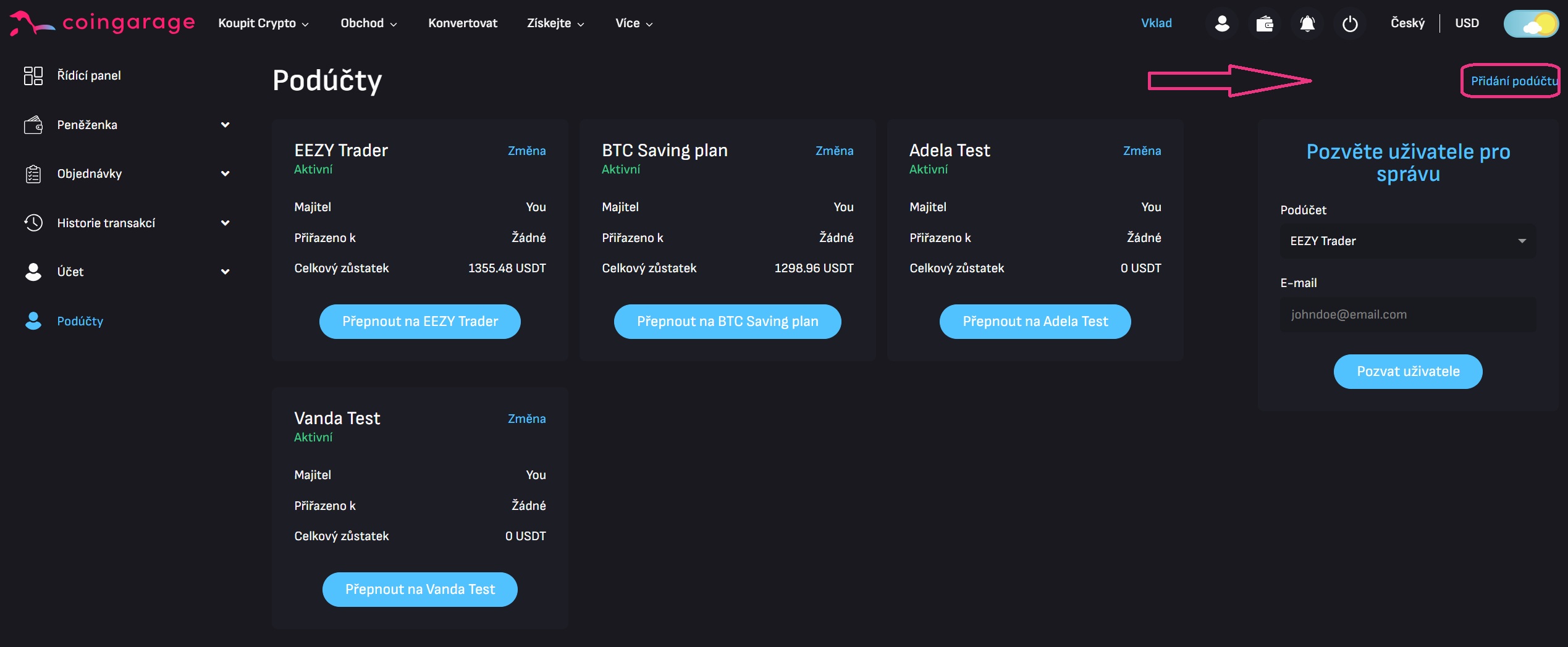This screenshot has height=647, width=1568.
Task: Expand the Získejte menu
Action: (x=555, y=23)
